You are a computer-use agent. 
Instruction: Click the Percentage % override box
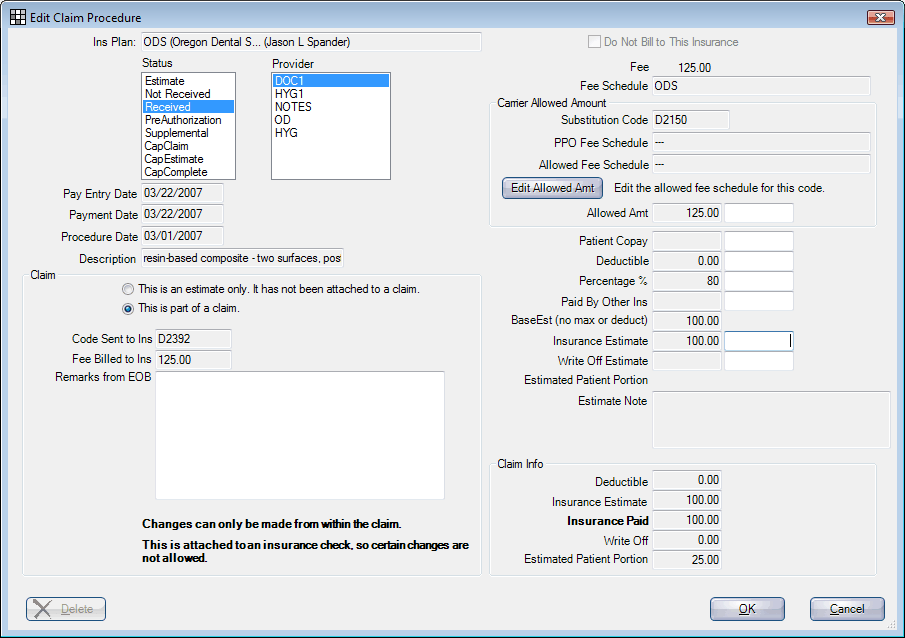[758, 281]
